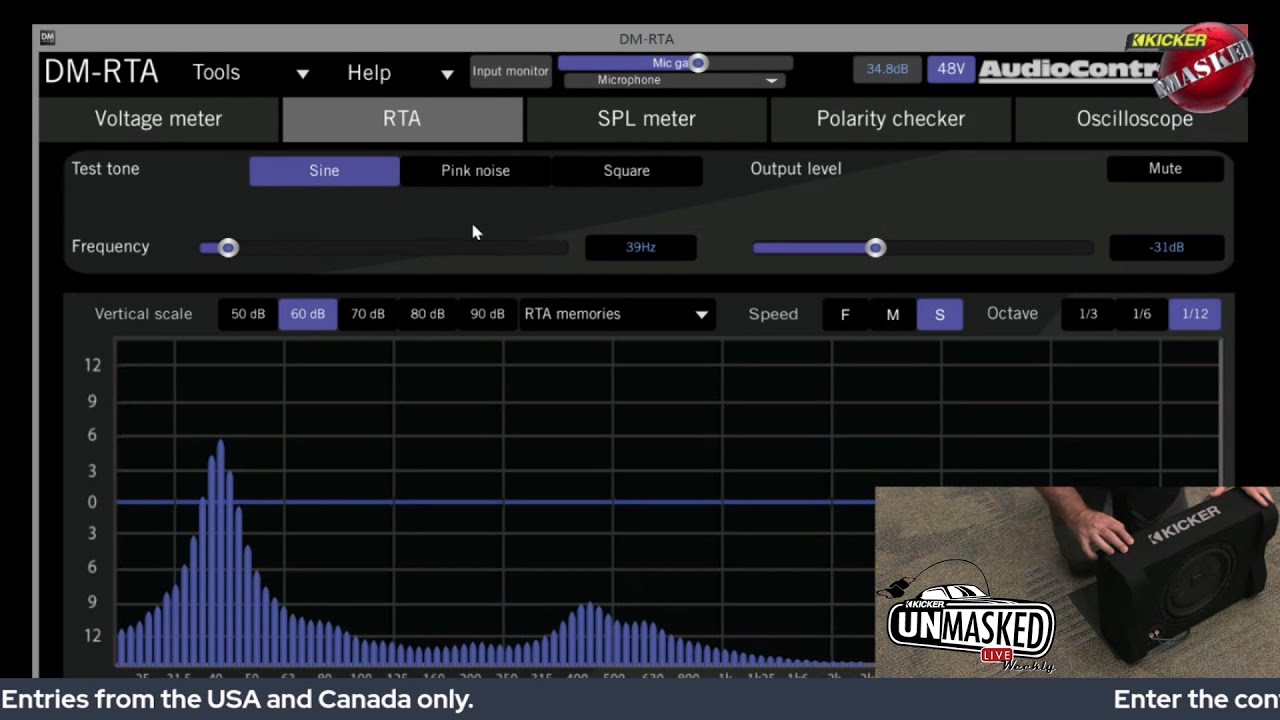Set vertical scale to 90 dB
1280x720 pixels.
(x=487, y=314)
